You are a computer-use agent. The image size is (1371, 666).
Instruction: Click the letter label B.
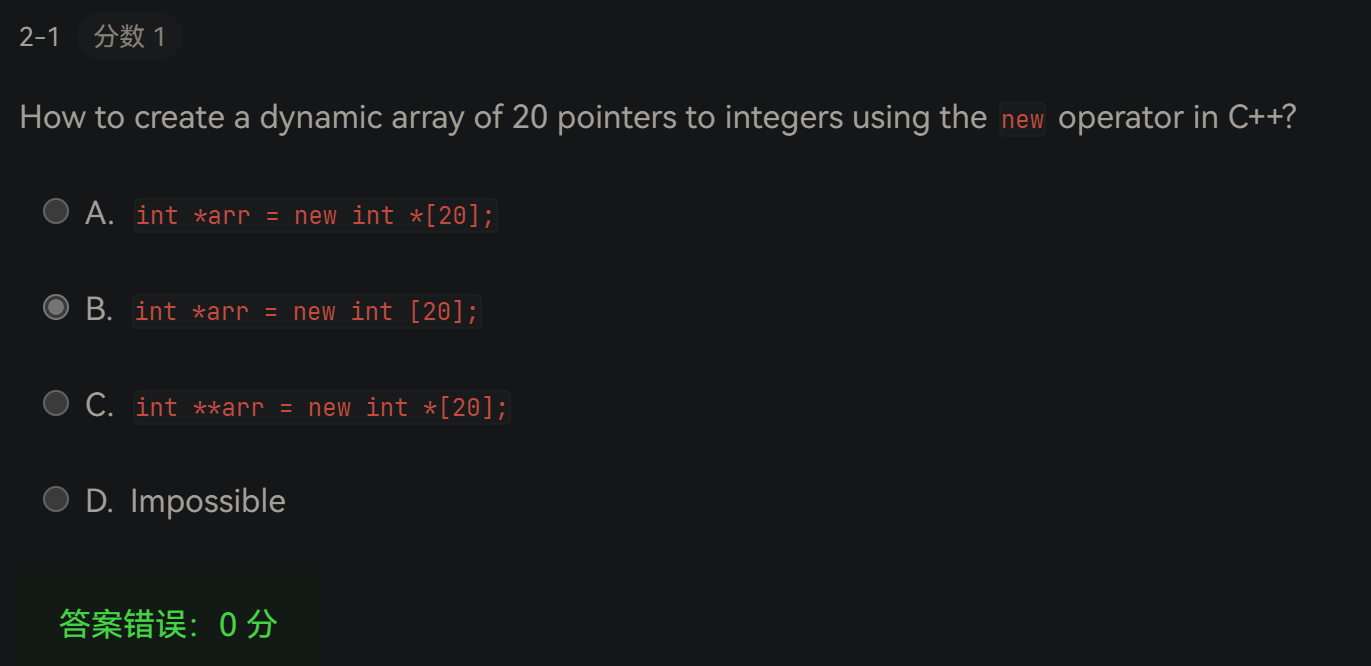[99, 309]
